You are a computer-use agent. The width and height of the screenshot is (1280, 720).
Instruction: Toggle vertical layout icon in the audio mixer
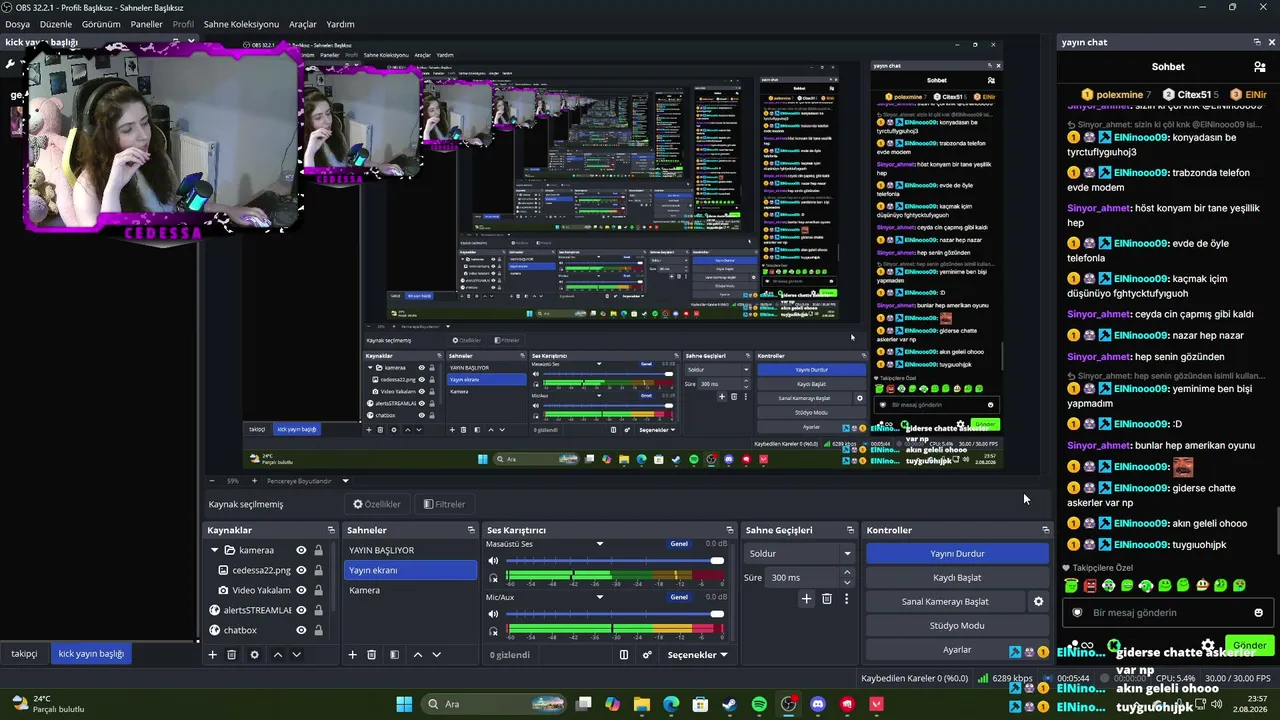624,655
